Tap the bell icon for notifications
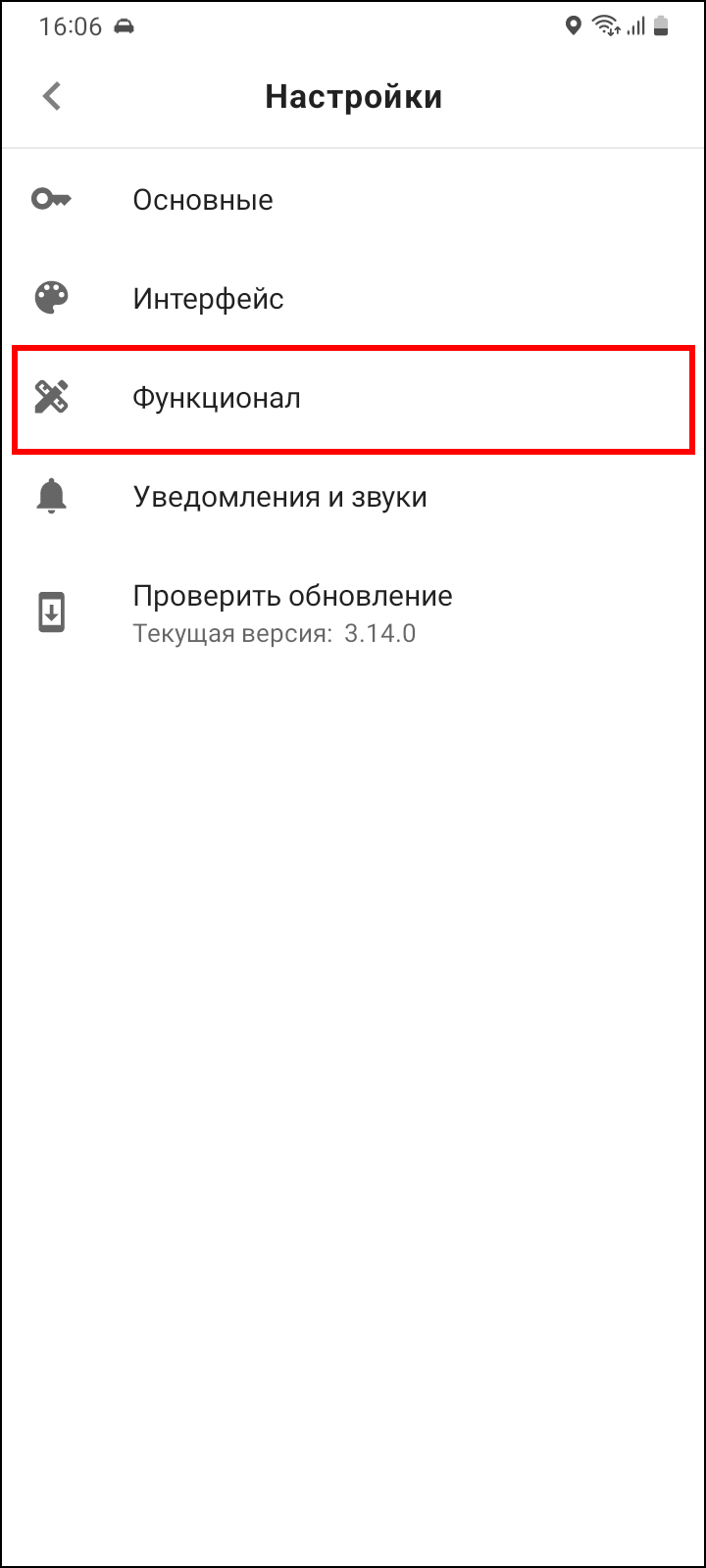Screen dimensions: 706x1568 (51, 497)
